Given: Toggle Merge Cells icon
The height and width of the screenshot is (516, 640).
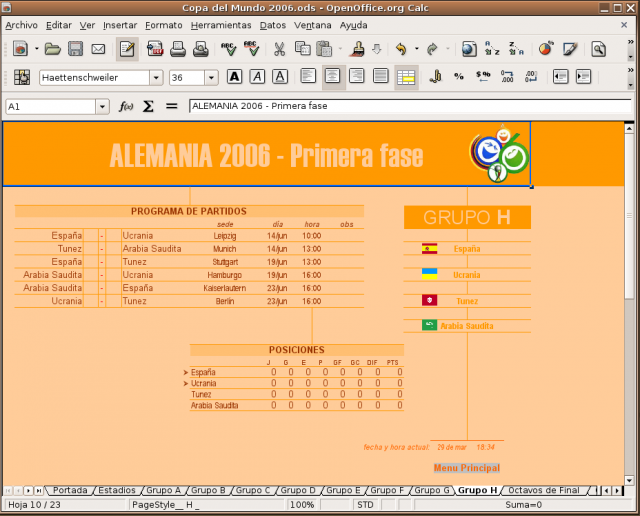Looking at the screenshot, I should (x=406, y=77).
